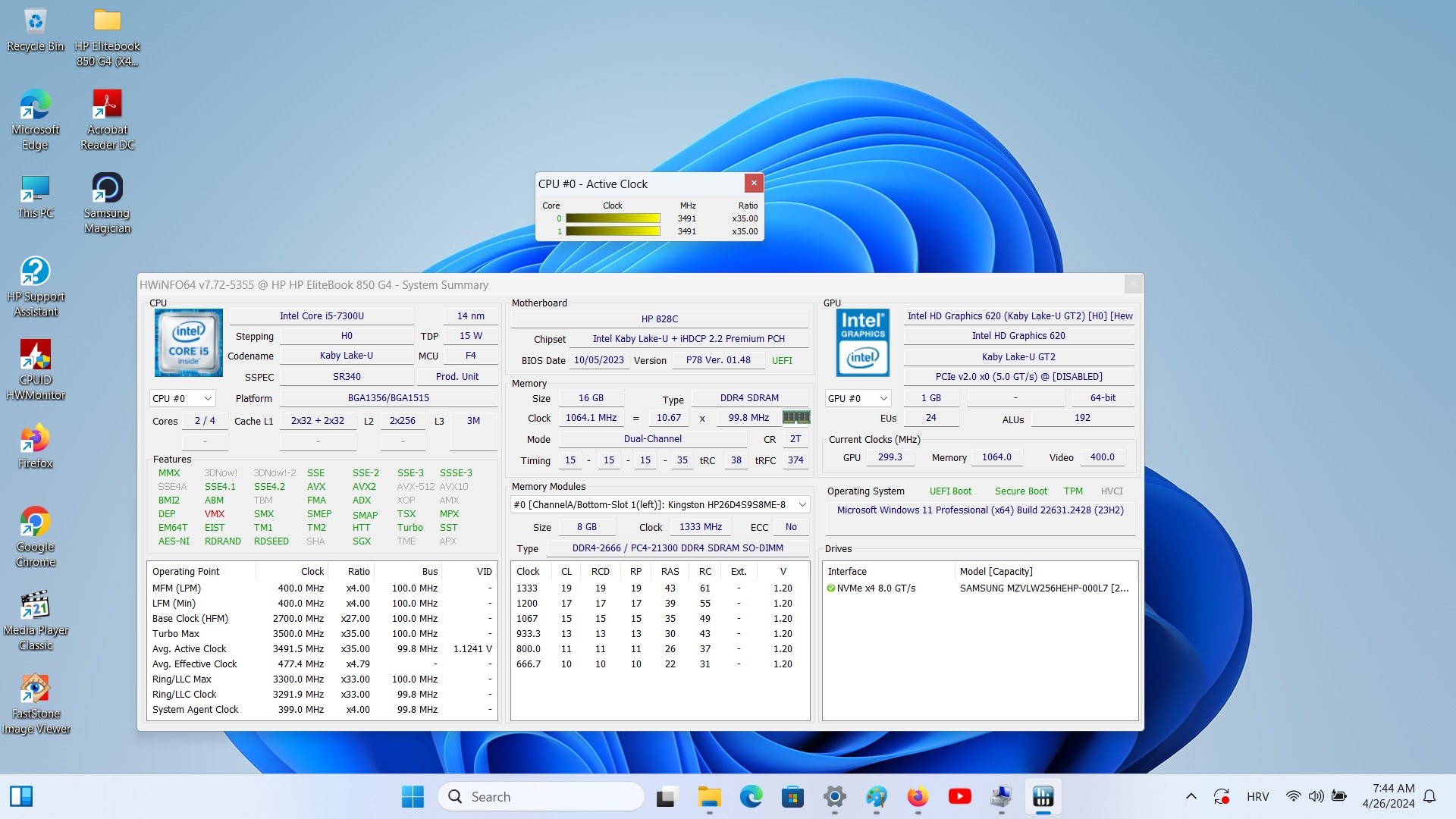The image size is (1456, 819).
Task: Open Wi-Fi network tray icon
Action: tap(1294, 796)
